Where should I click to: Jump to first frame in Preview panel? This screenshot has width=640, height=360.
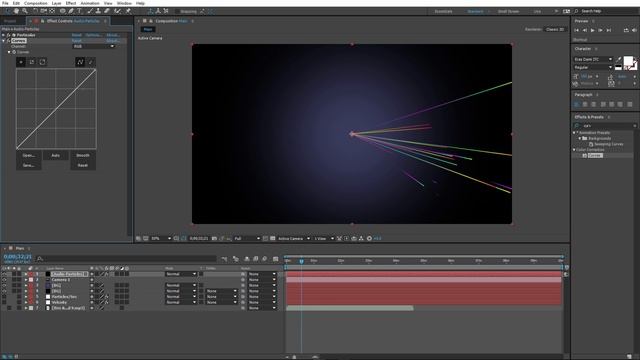(576, 30)
